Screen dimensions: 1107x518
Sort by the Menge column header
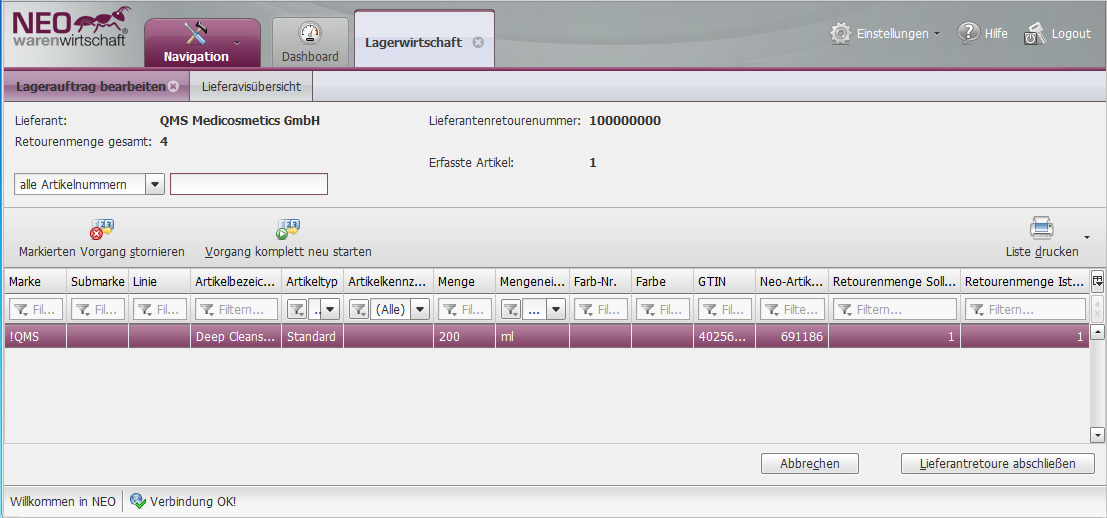pos(465,282)
